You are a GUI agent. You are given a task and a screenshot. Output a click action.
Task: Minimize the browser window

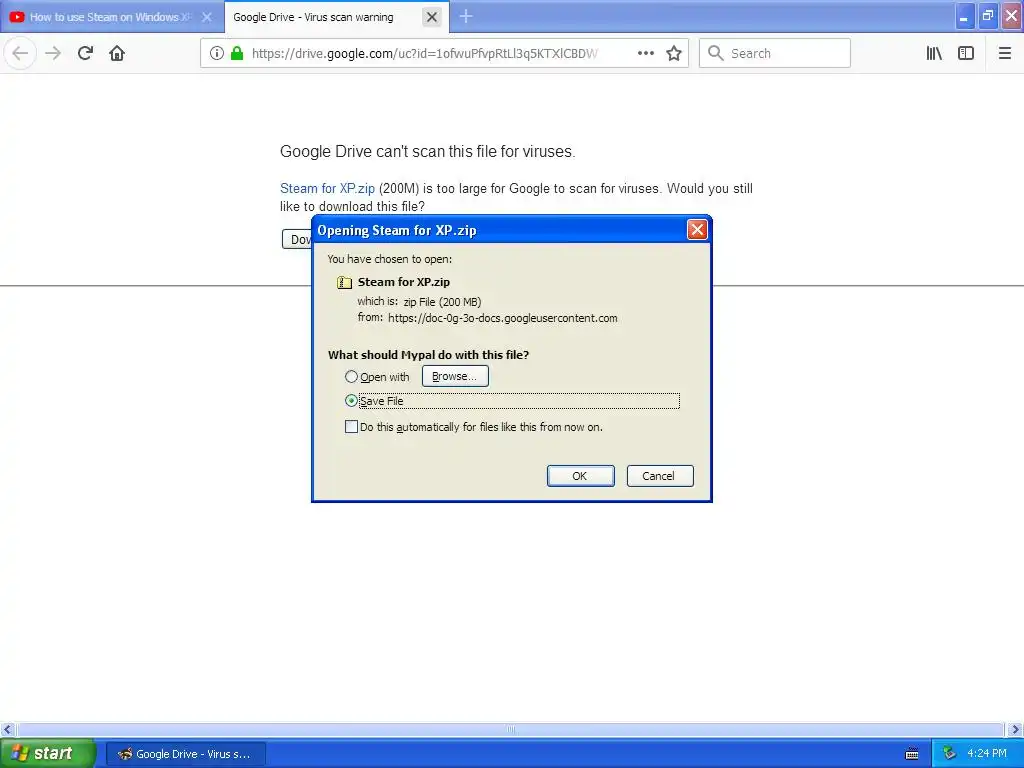[965, 16]
